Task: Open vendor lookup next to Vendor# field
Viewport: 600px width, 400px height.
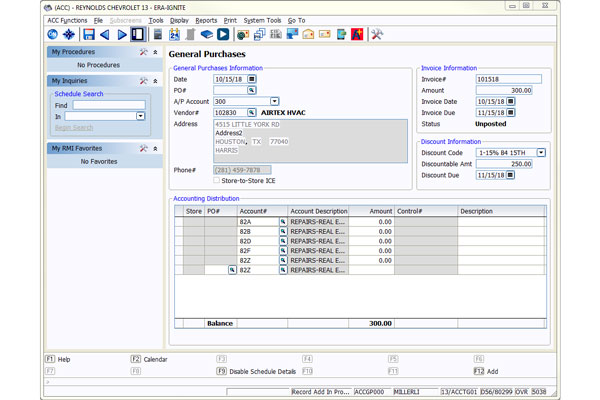Action: pyautogui.click(x=252, y=113)
